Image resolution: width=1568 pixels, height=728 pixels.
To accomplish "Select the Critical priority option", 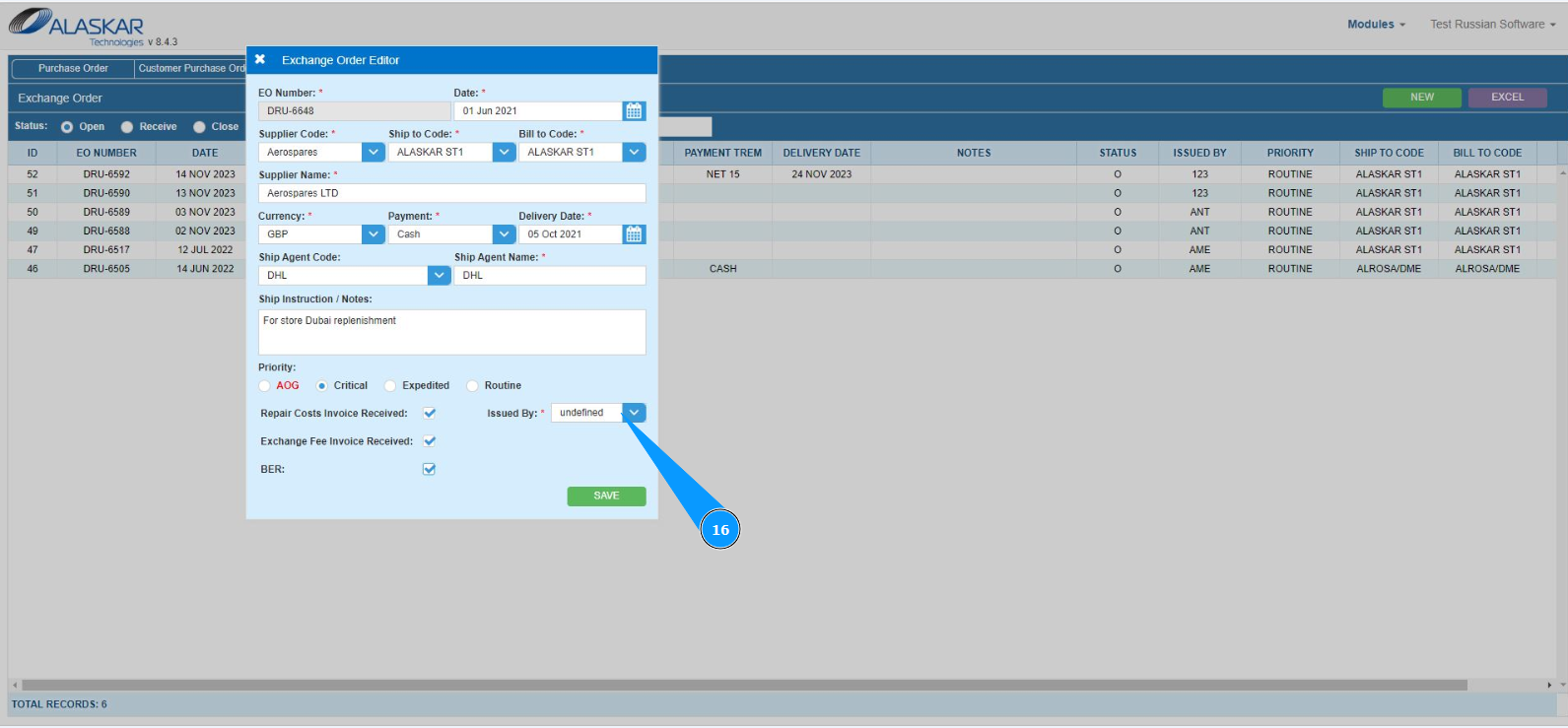I will click(321, 386).
